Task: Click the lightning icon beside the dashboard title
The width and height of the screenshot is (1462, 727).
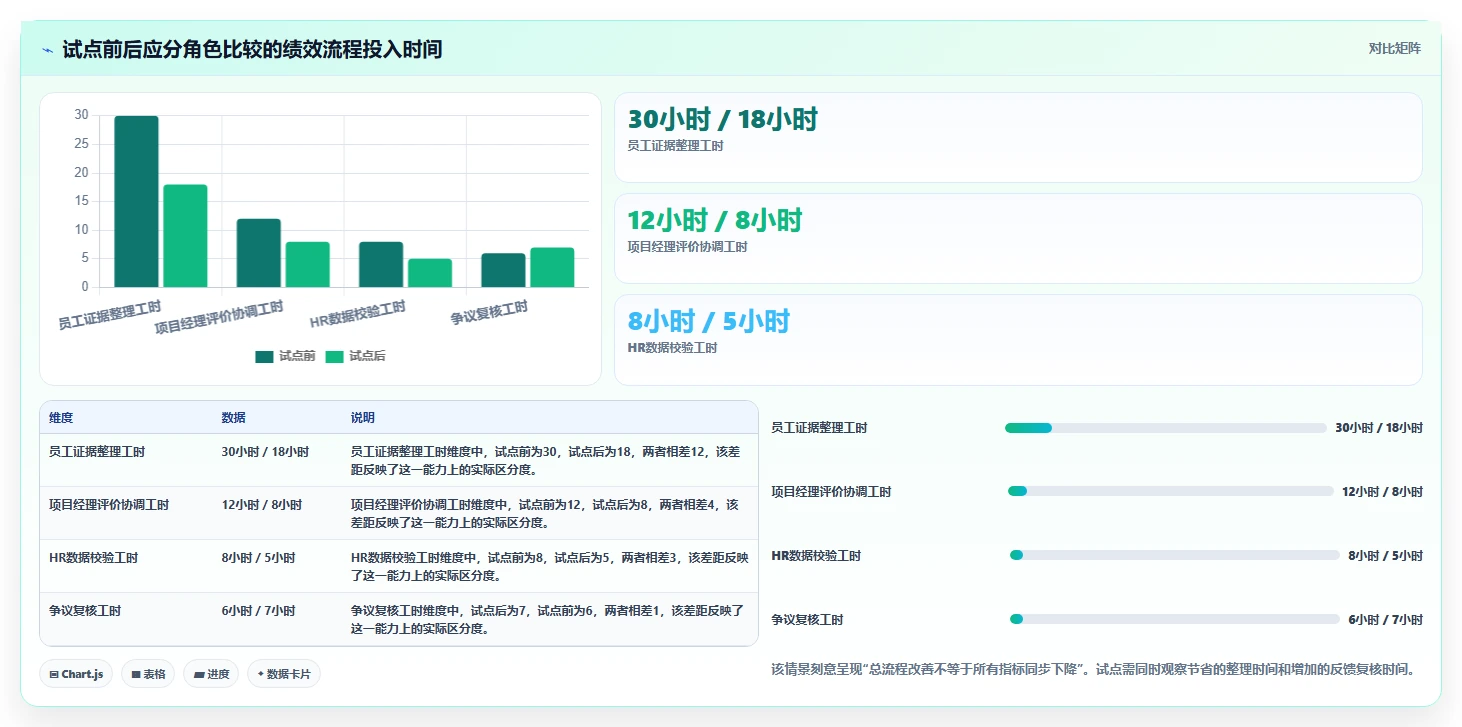Action: point(48,50)
